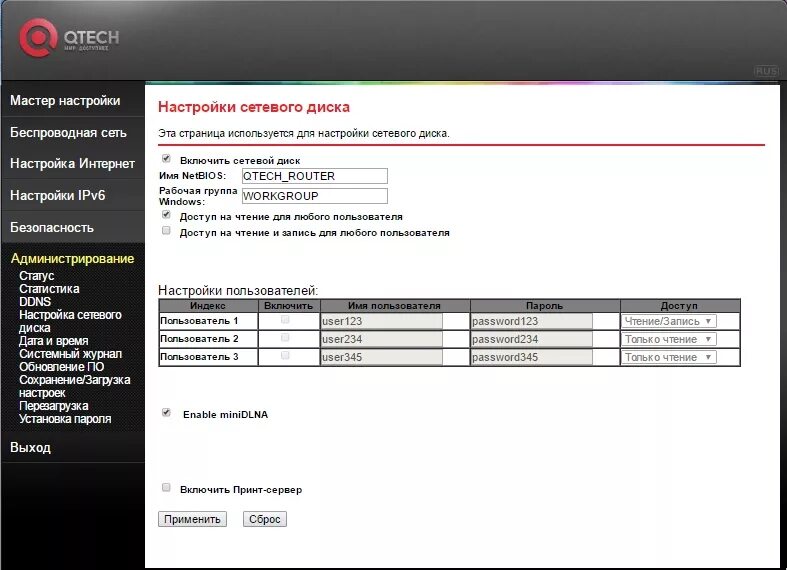
Task: Click Выход to log out
Action: click(31, 448)
